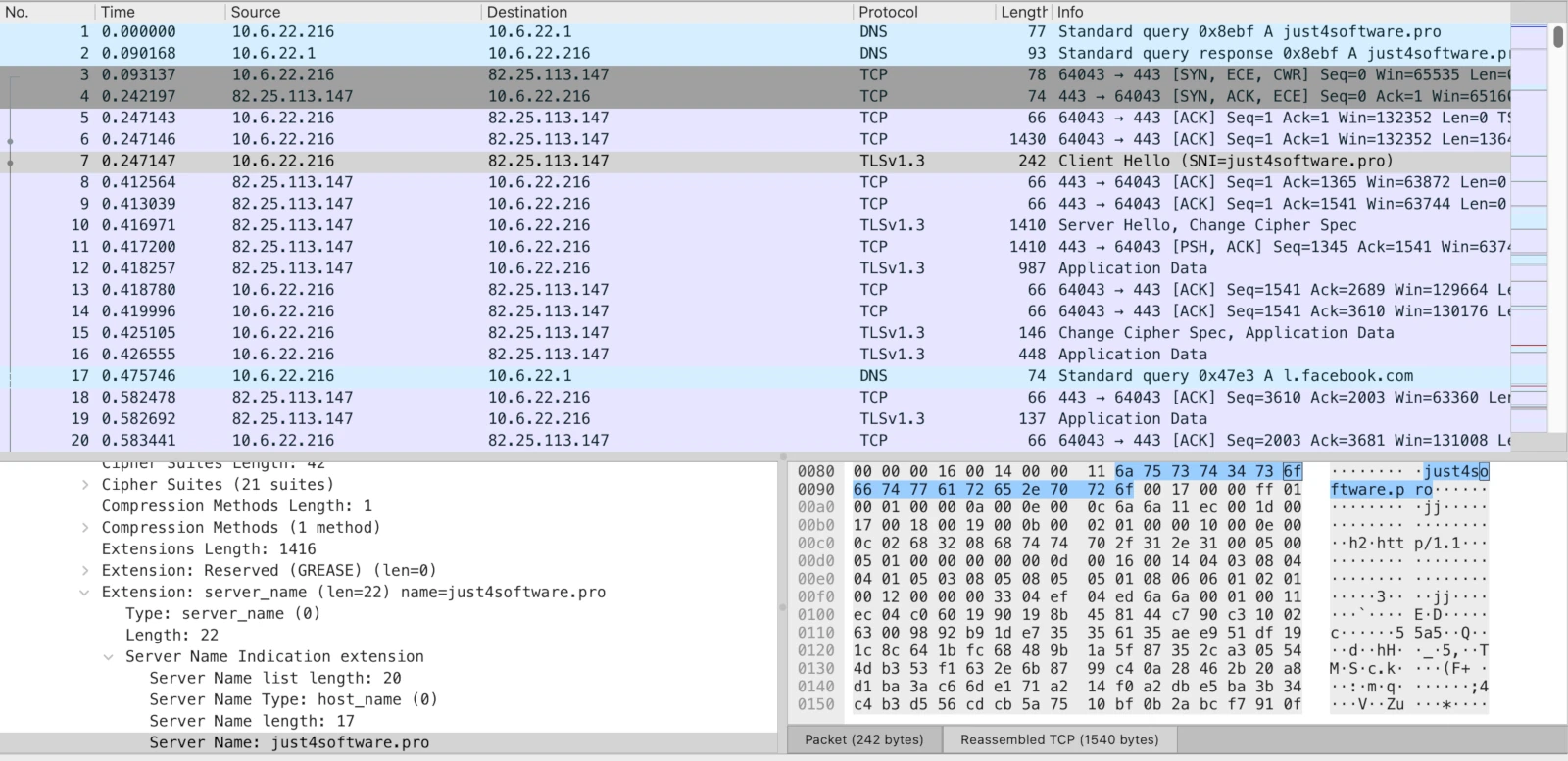Image resolution: width=1568 pixels, height=761 pixels.
Task: Switch to Reassembled TCP (1540 bytes) tab
Action: point(1059,739)
